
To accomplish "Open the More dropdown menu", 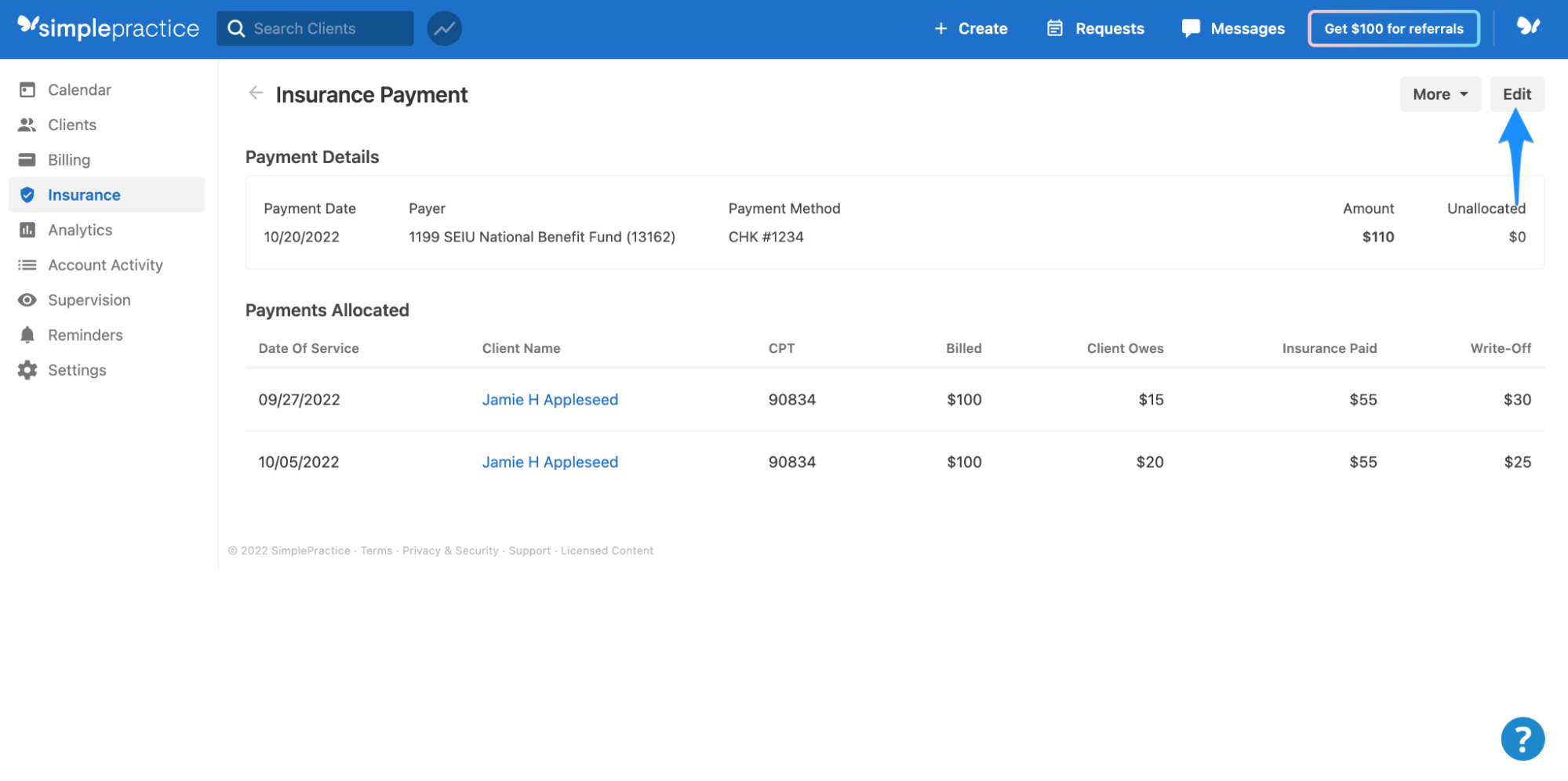I will [x=1439, y=93].
